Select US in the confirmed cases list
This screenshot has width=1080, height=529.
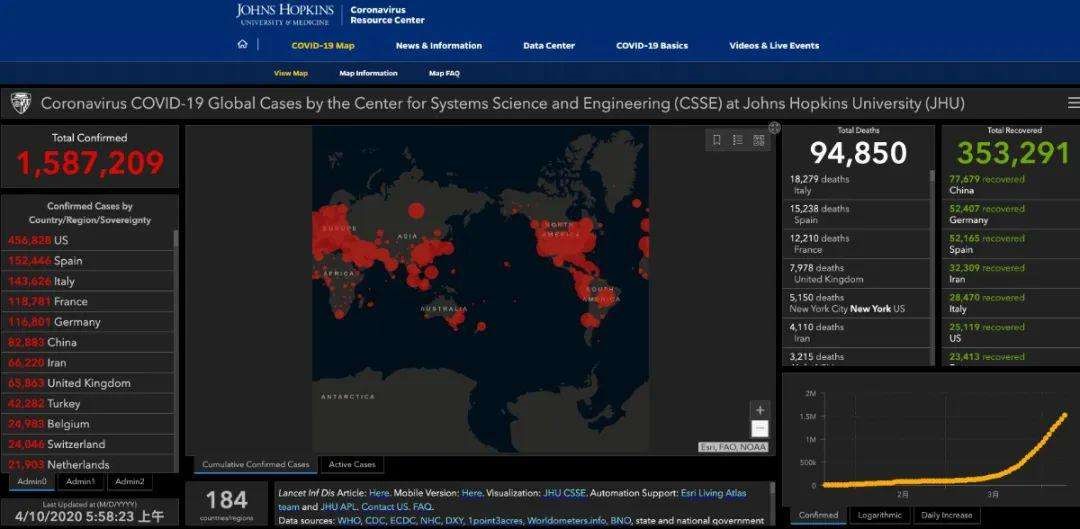(87, 240)
